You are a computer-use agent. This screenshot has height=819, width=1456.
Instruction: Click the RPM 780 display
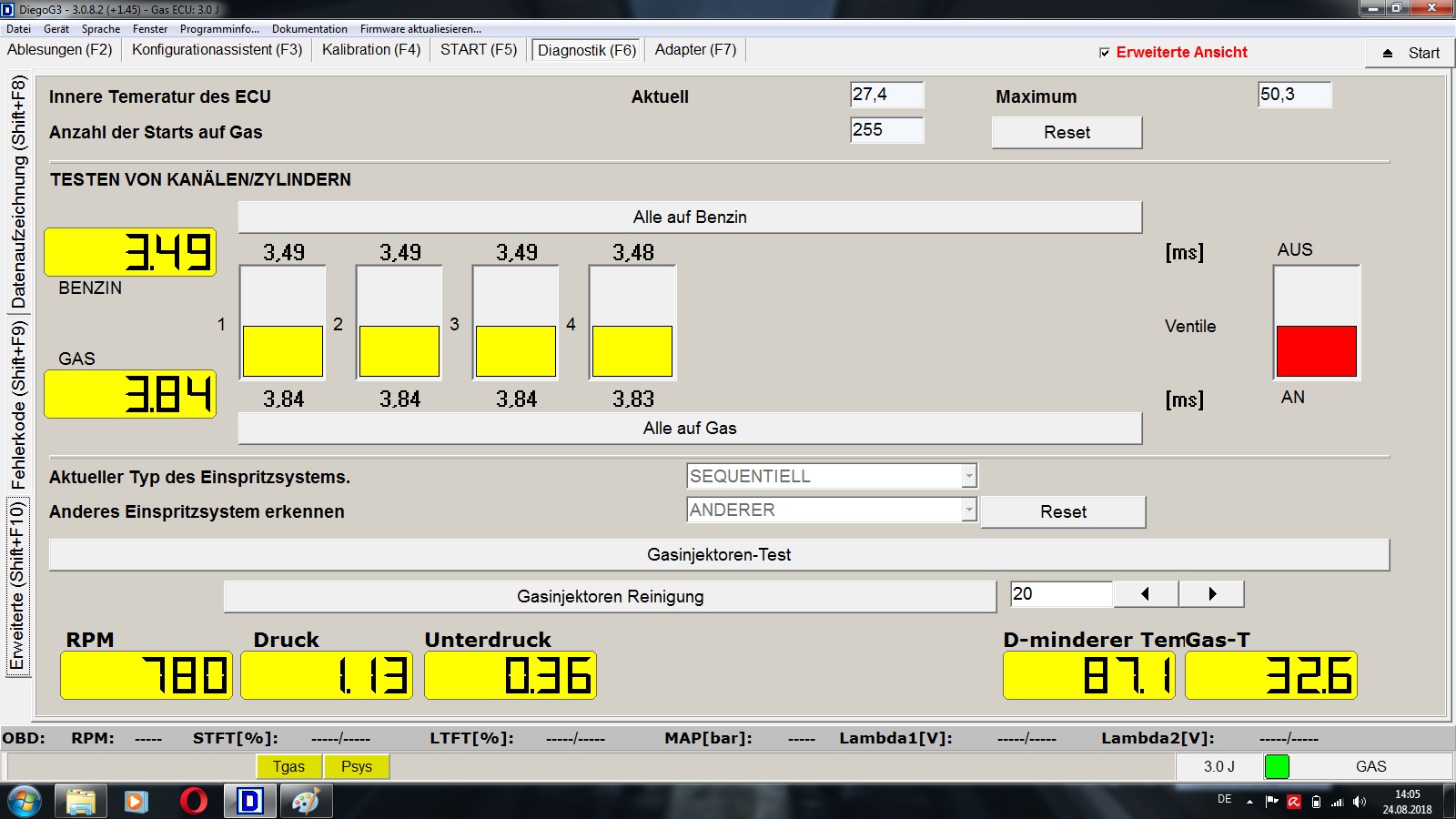pos(147,675)
